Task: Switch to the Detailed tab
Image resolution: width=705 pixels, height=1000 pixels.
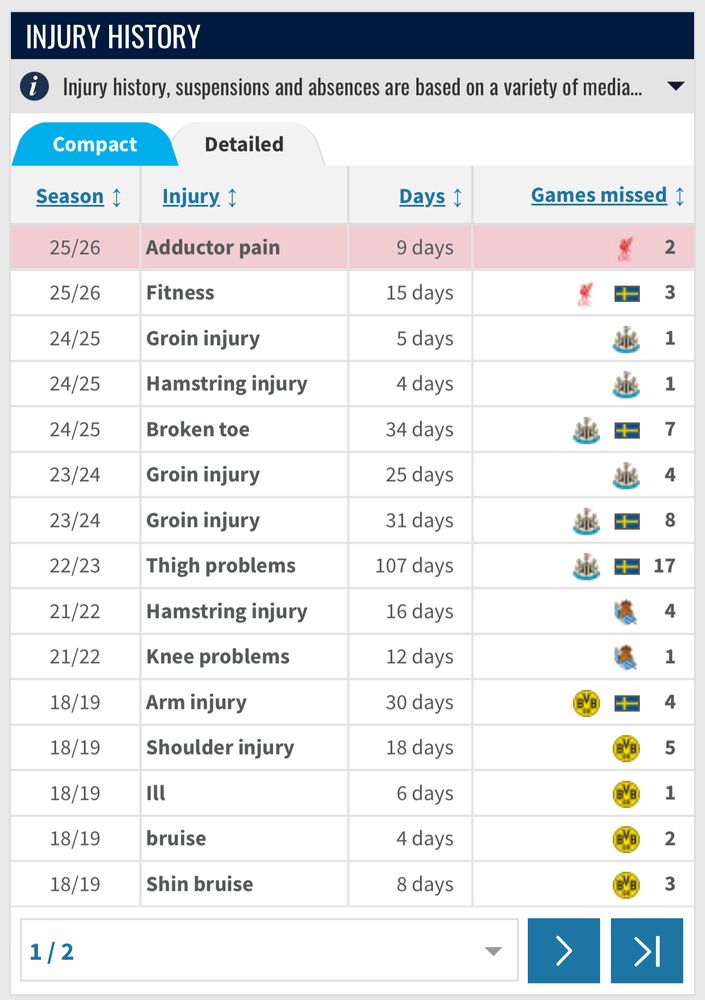Action: point(244,144)
